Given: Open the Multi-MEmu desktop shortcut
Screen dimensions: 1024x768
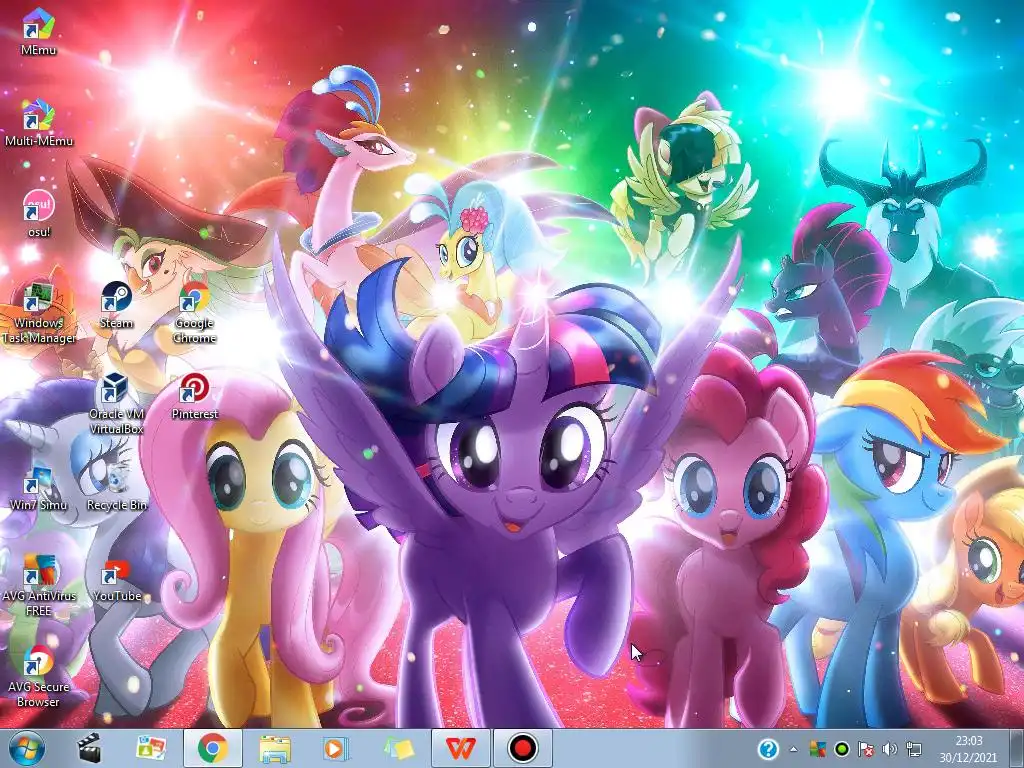Looking at the screenshot, I should click(38, 123).
